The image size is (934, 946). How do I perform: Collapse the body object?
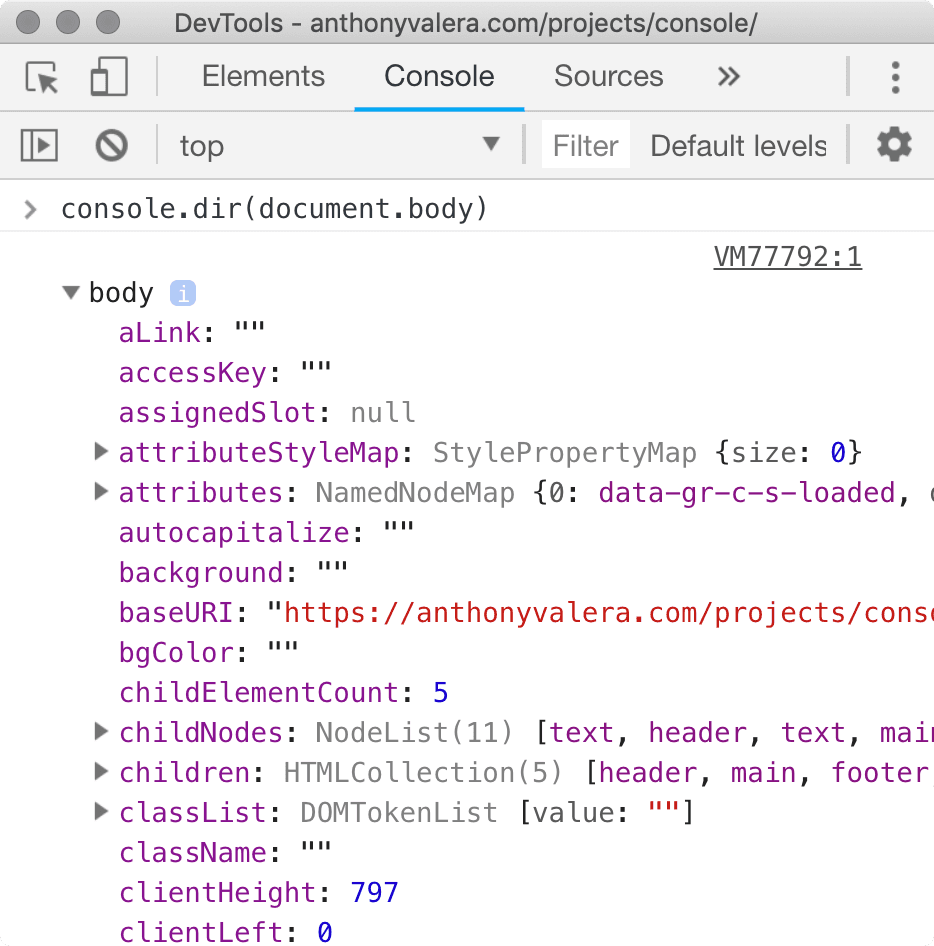click(70, 292)
